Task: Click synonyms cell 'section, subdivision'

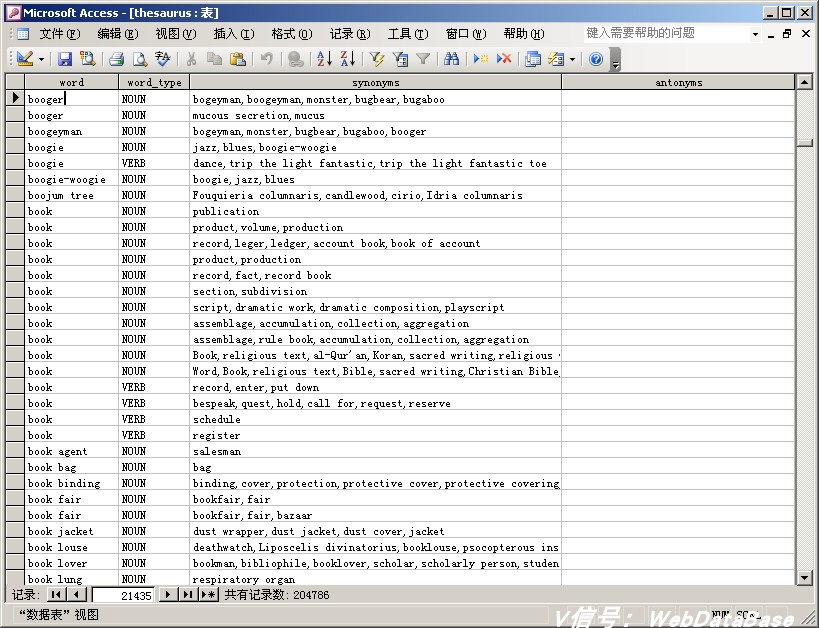Action: (376, 291)
